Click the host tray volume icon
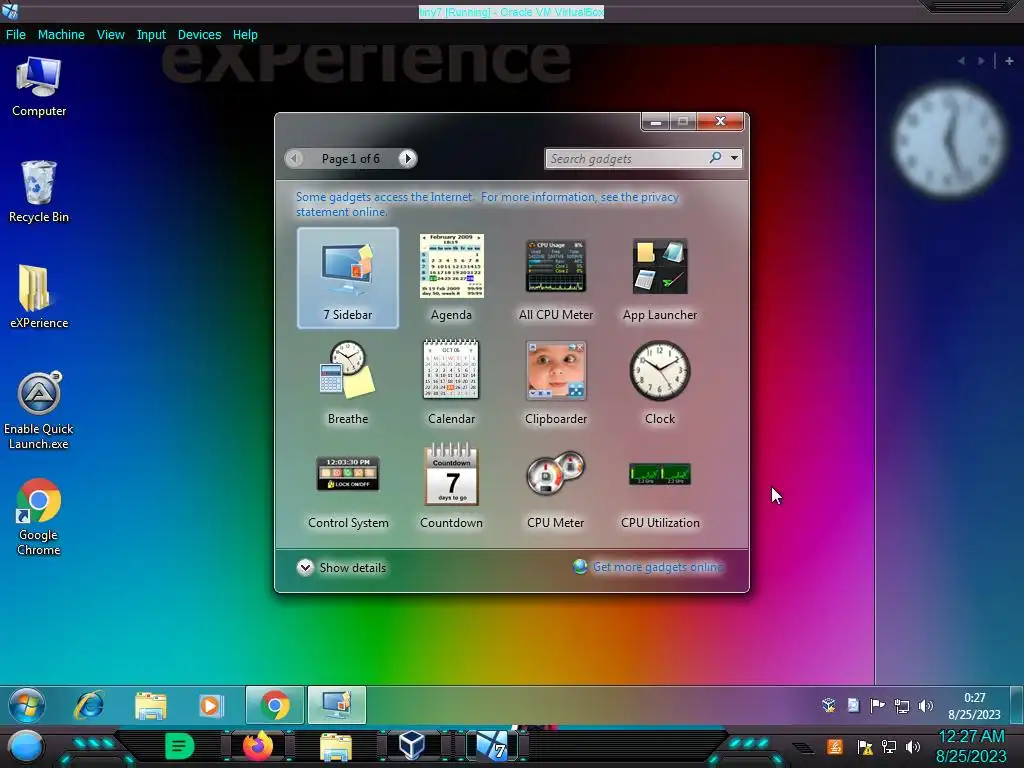The image size is (1024, 768). [x=913, y=746]
